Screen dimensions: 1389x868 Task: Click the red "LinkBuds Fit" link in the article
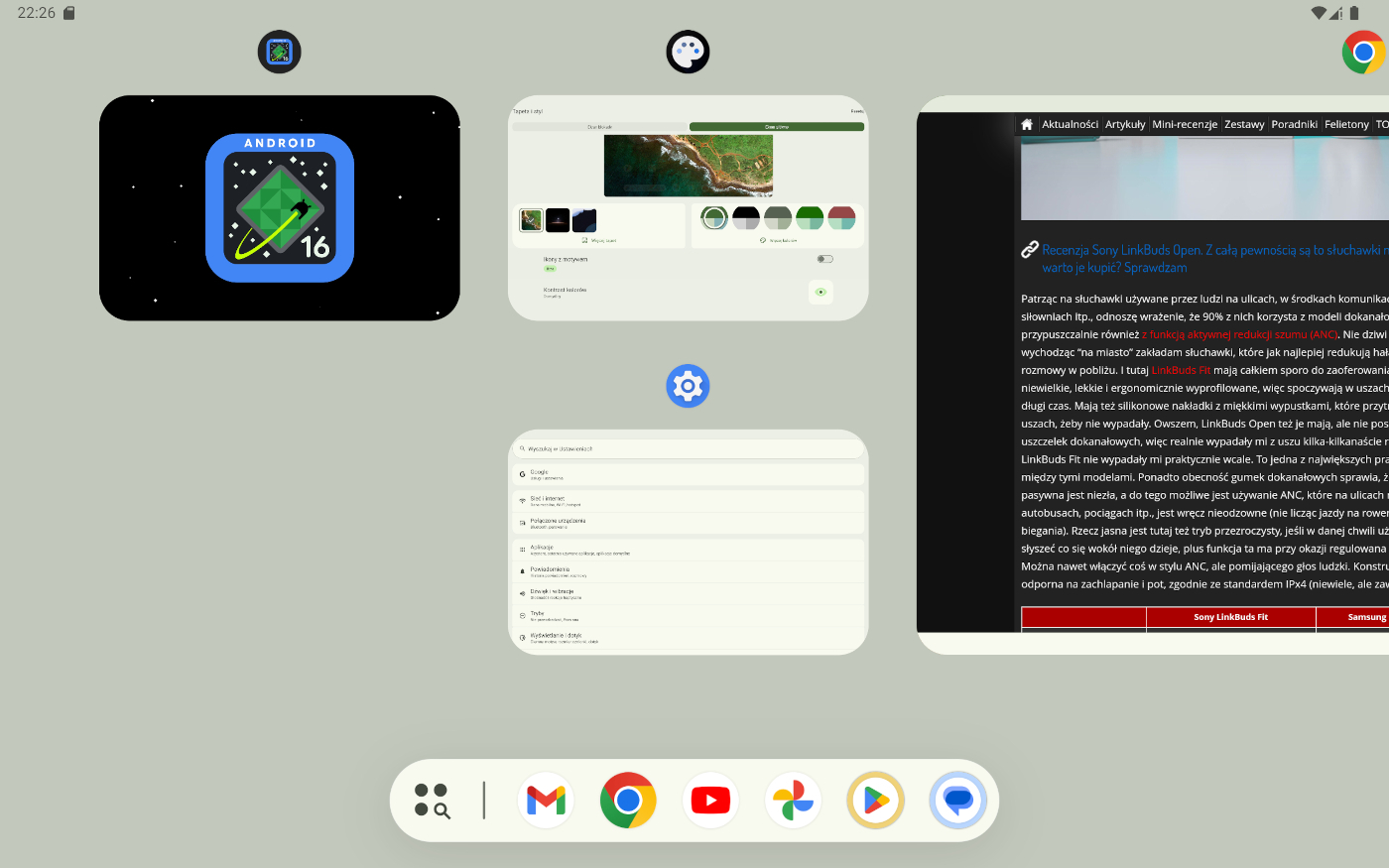[1181, 370]
